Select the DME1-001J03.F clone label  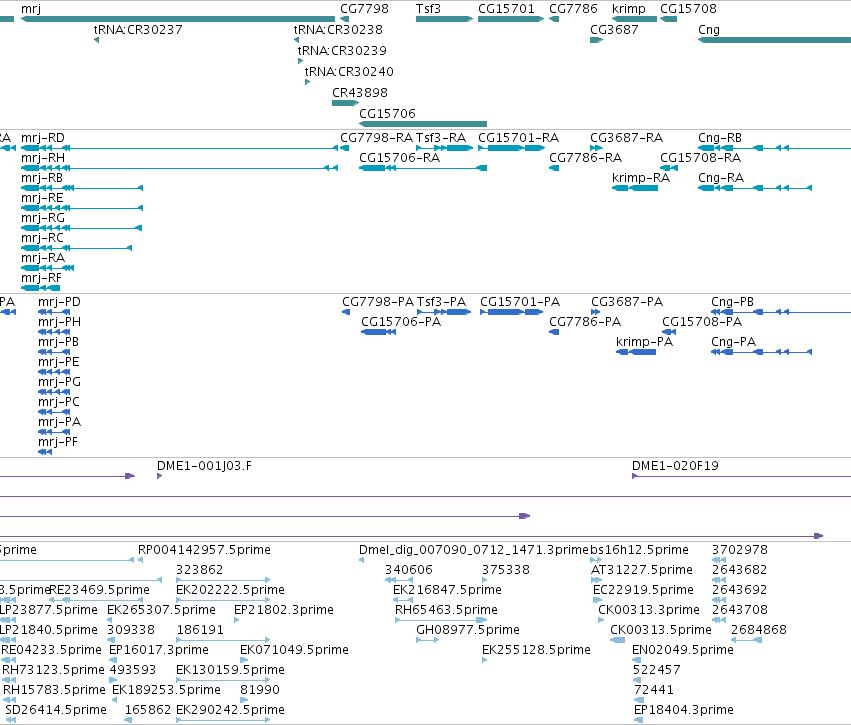pos(204,466)
